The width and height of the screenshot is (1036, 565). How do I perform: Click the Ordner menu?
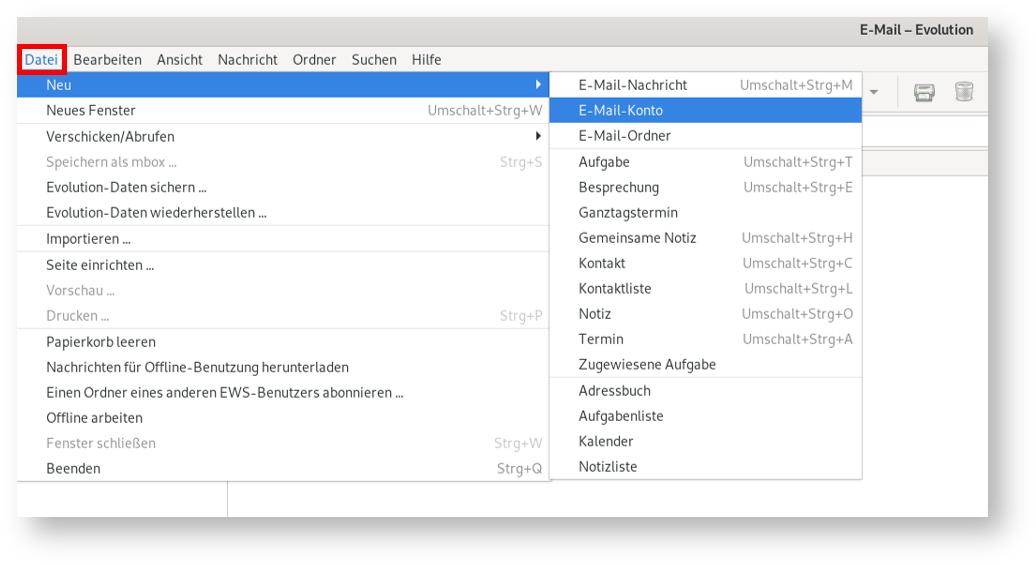tap(314, 60)
